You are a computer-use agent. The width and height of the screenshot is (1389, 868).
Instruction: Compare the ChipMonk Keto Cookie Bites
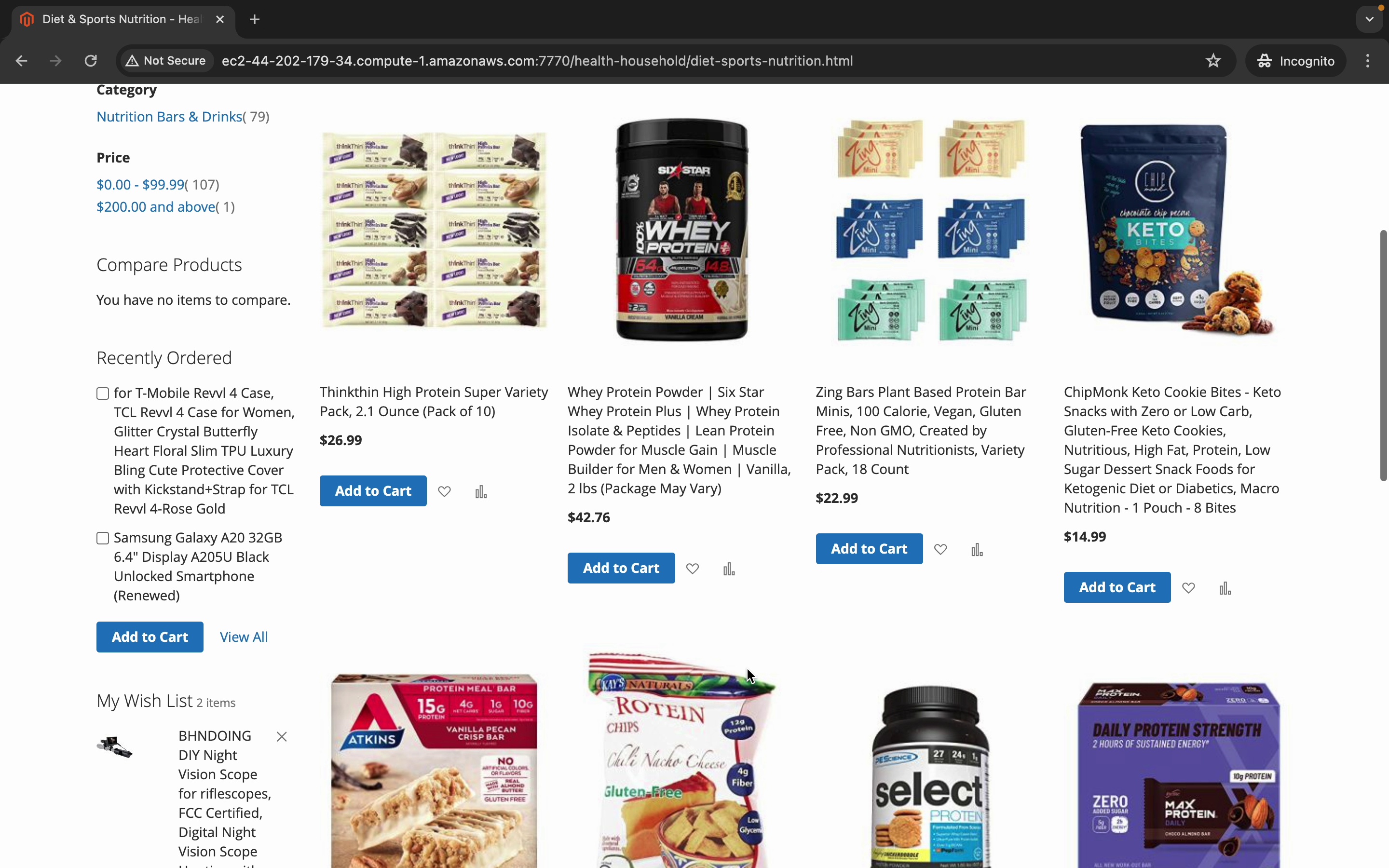pyautogui.click(x=1226, y=588)
